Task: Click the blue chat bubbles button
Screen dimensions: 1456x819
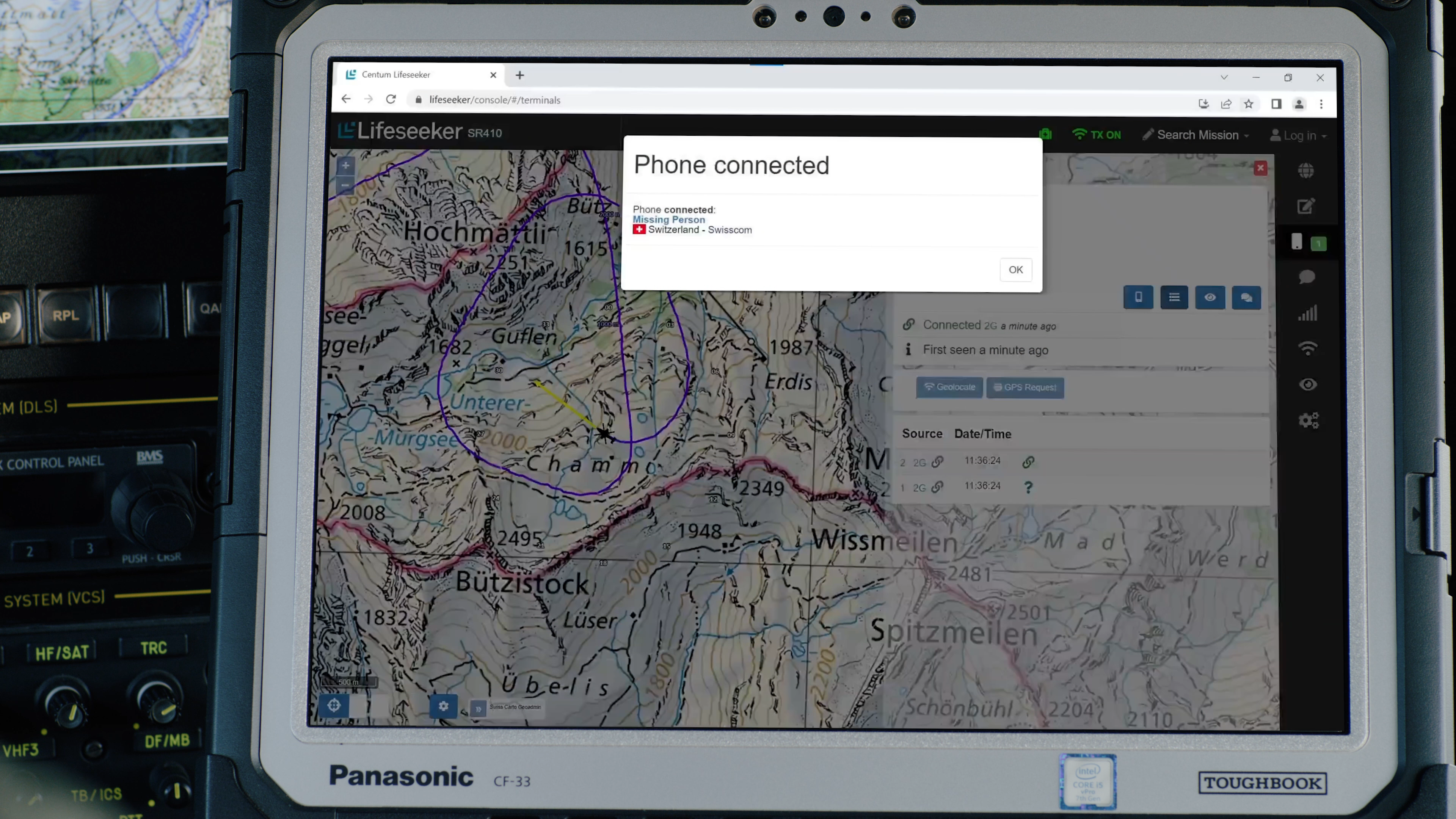Action: pos(1246,298)
